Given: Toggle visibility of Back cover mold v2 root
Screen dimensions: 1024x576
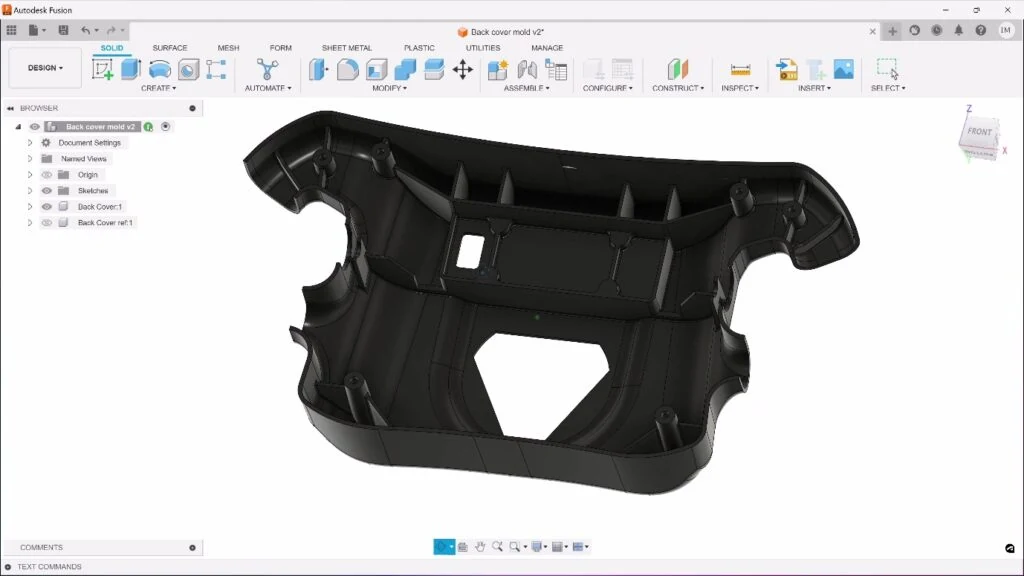Looking at the screenshot, I should (35, 127).
